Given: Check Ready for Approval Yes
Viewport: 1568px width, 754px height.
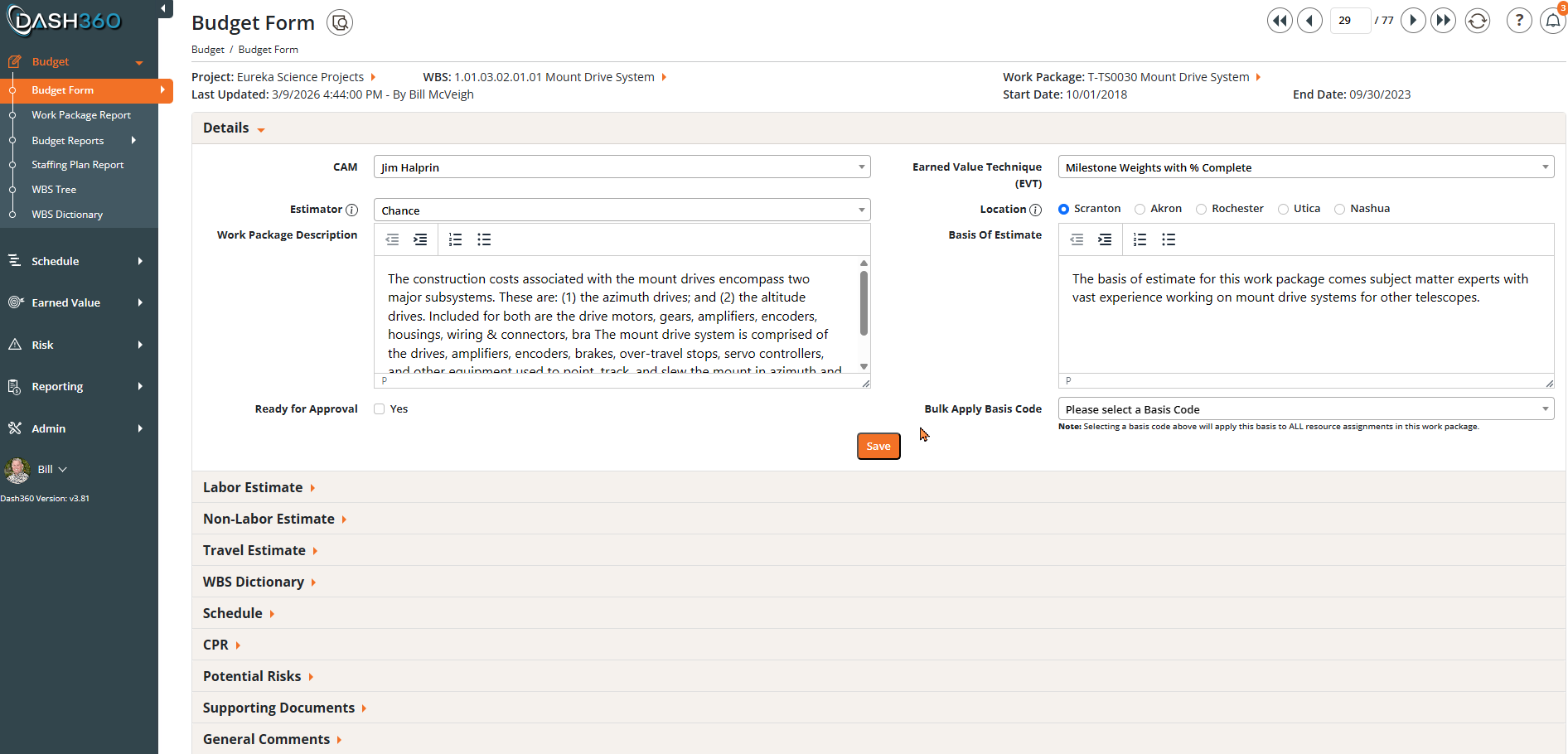Looking at the screenshot, I should 379,409.
